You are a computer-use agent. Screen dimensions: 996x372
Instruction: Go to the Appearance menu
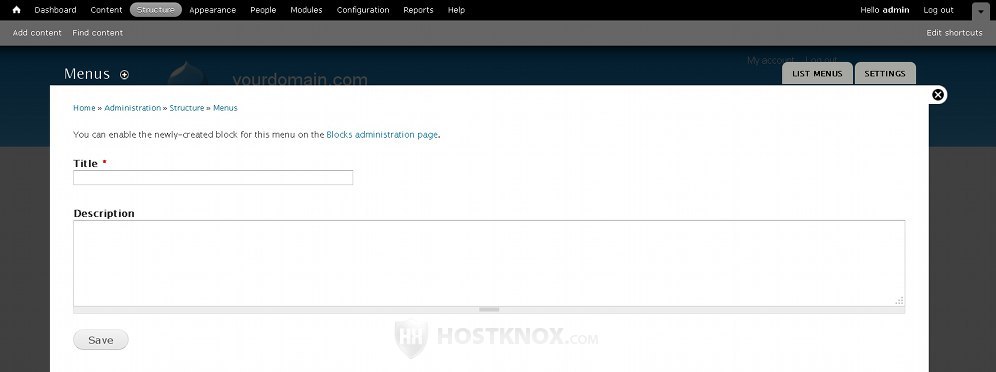(x=213, y=10)
